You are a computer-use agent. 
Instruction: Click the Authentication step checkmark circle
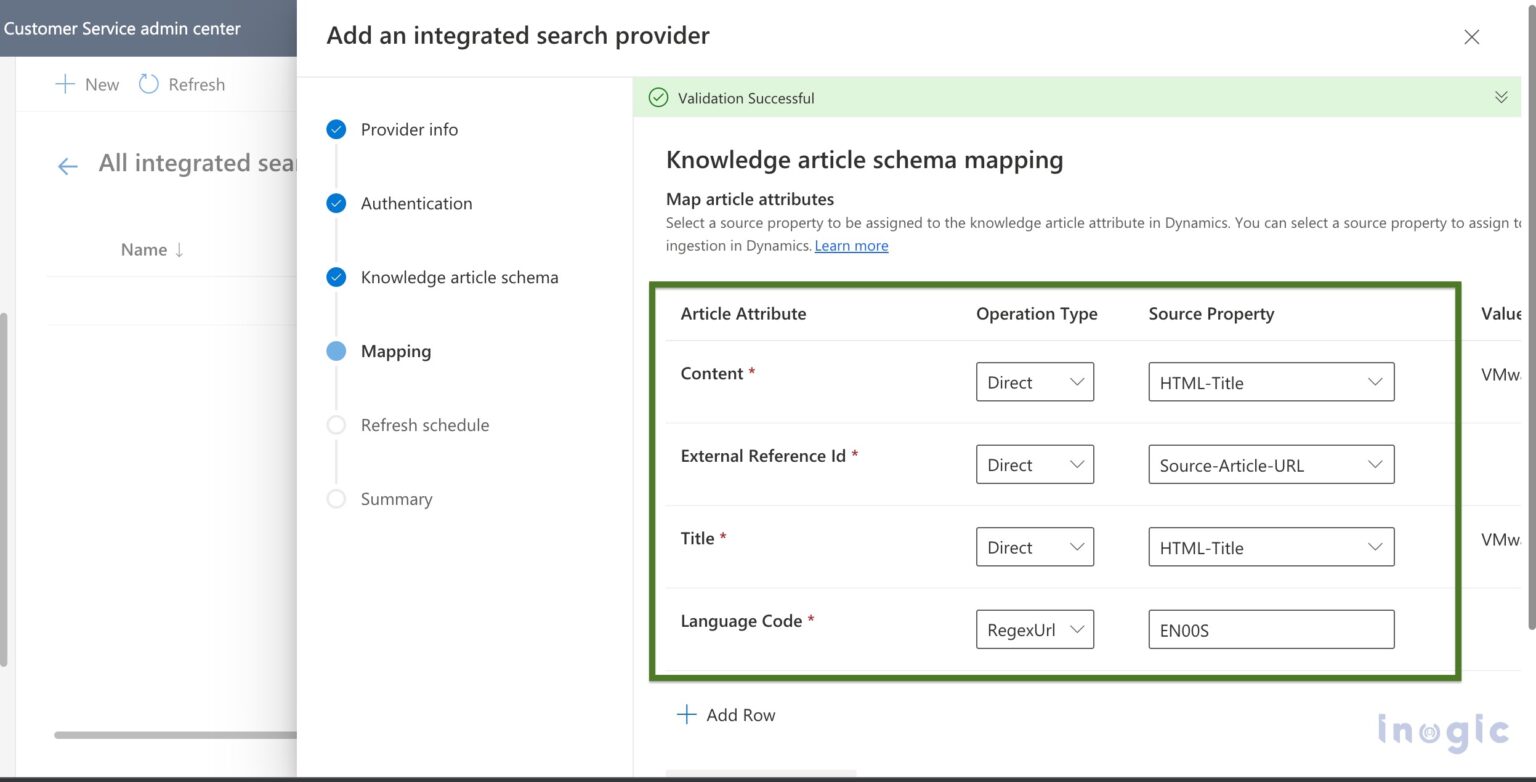click(x=336, y=203)
